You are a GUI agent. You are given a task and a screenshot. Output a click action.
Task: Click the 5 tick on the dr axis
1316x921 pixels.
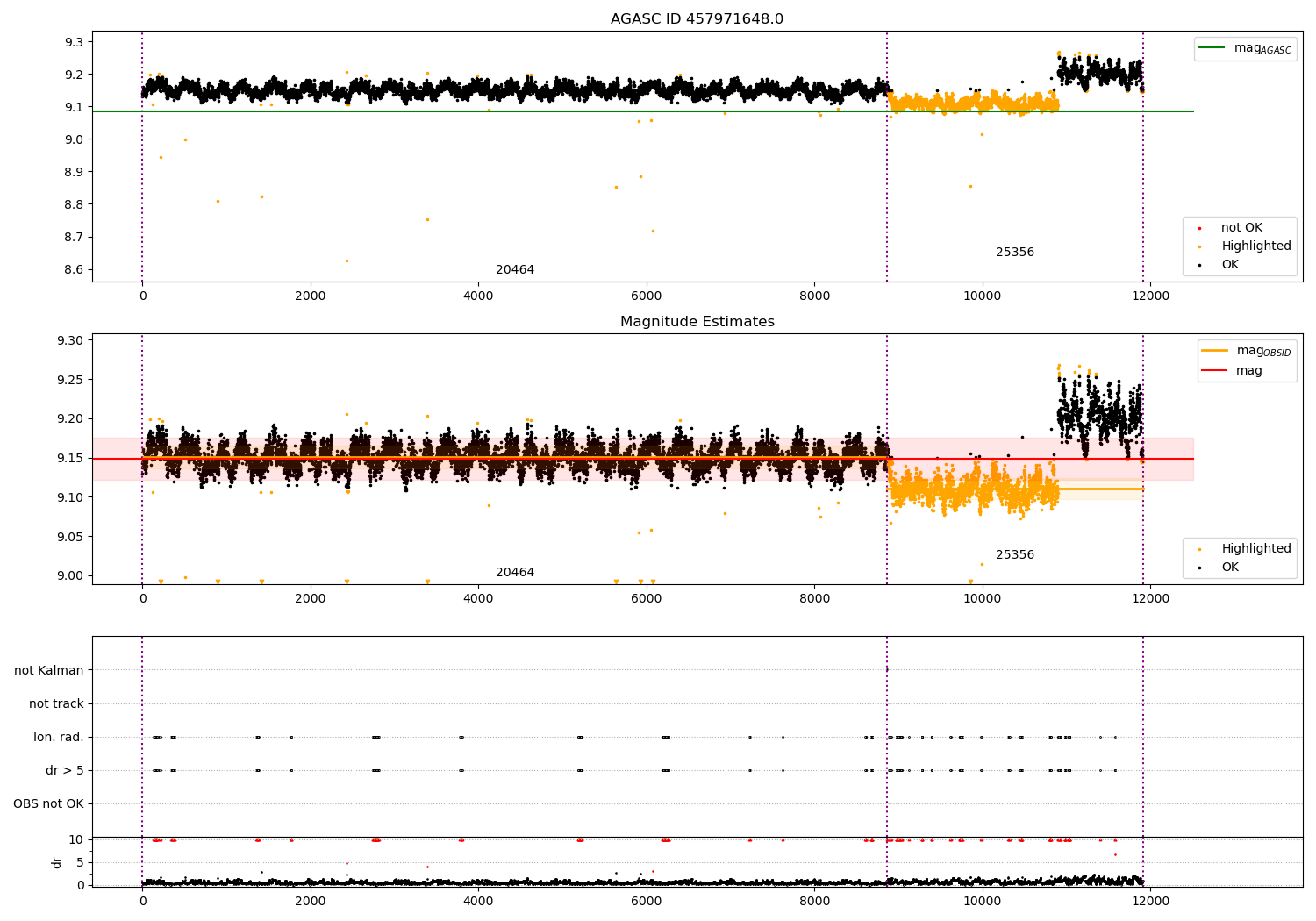pyautogui.click(x=81, y=863)
